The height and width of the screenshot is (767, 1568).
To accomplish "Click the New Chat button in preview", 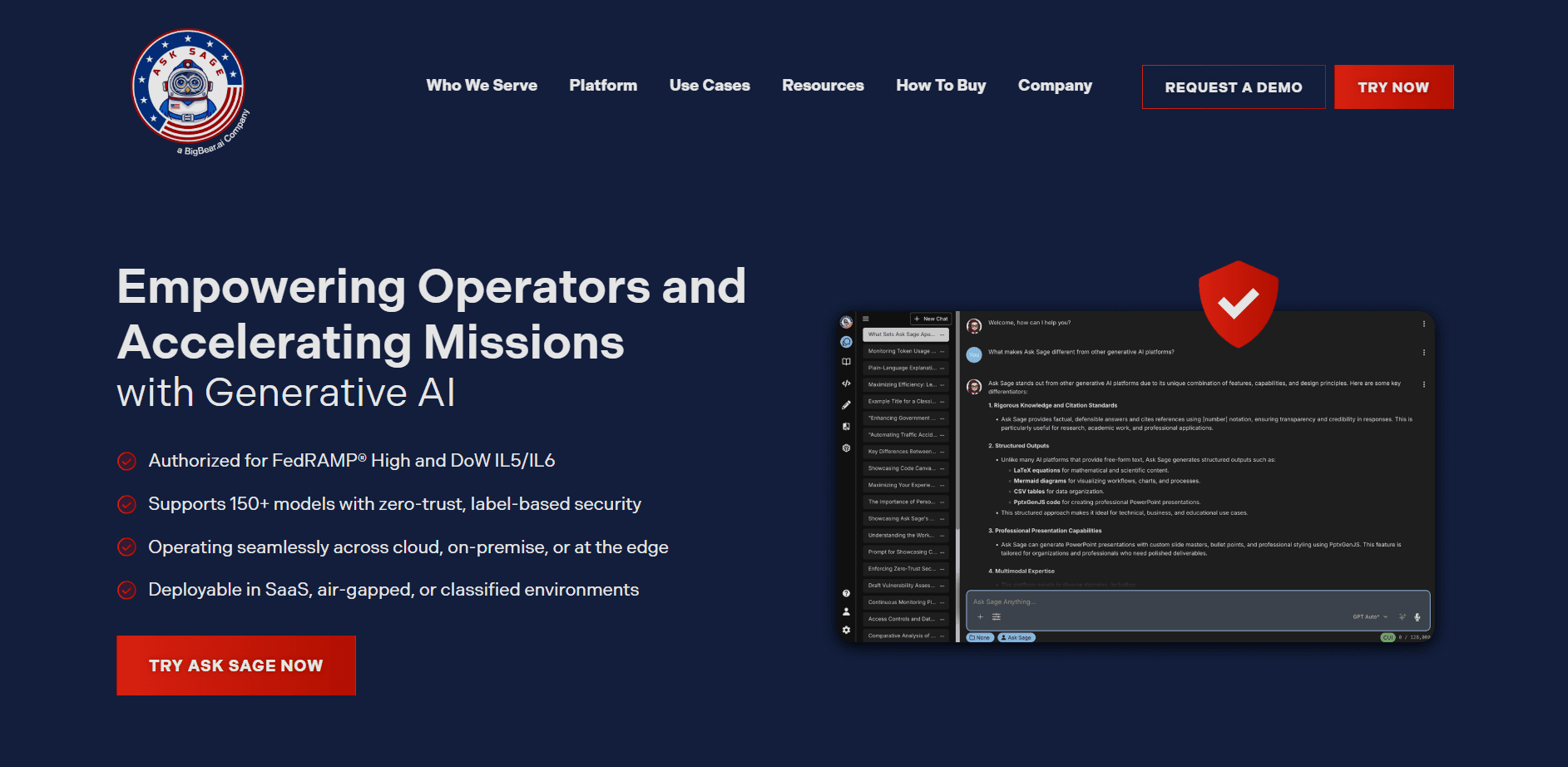I will pyautogui.click(x=931, y=319).
